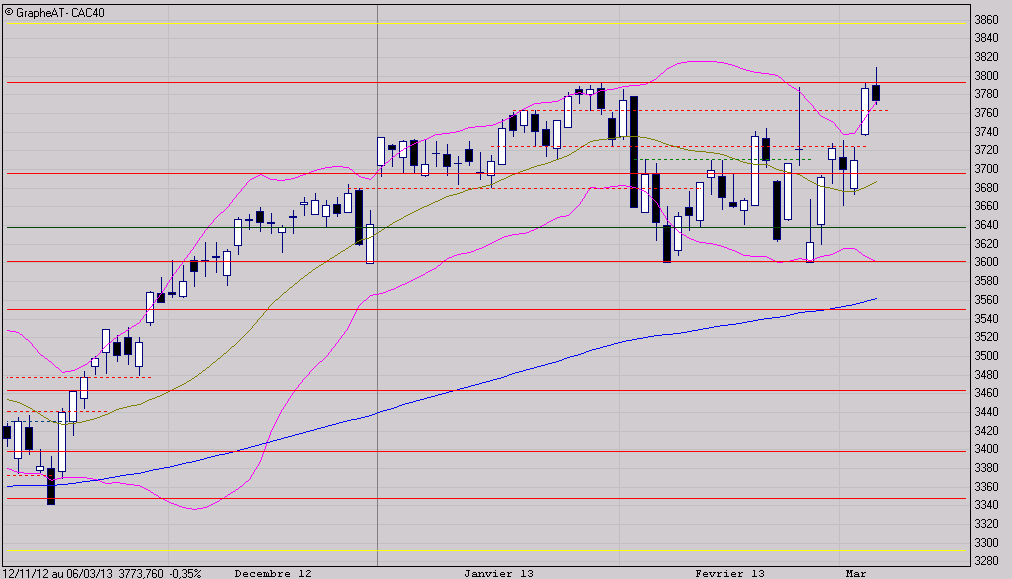Click the 3400 price scale label
Viewport: 1012px width, 579px height.
click(986, 449)
